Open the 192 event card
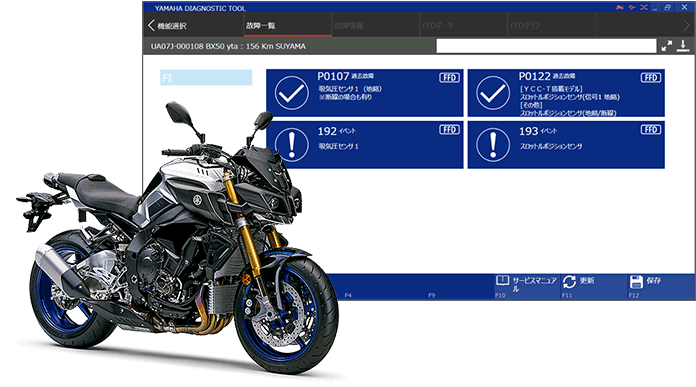This screenshot has height=387, width=696. point(364,145)
